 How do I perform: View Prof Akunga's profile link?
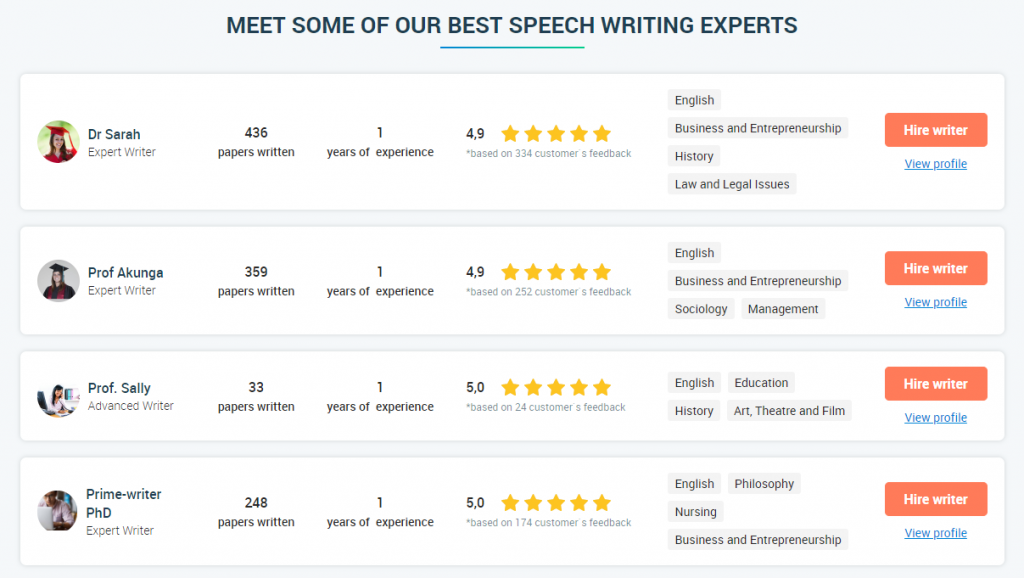point(935,302)
